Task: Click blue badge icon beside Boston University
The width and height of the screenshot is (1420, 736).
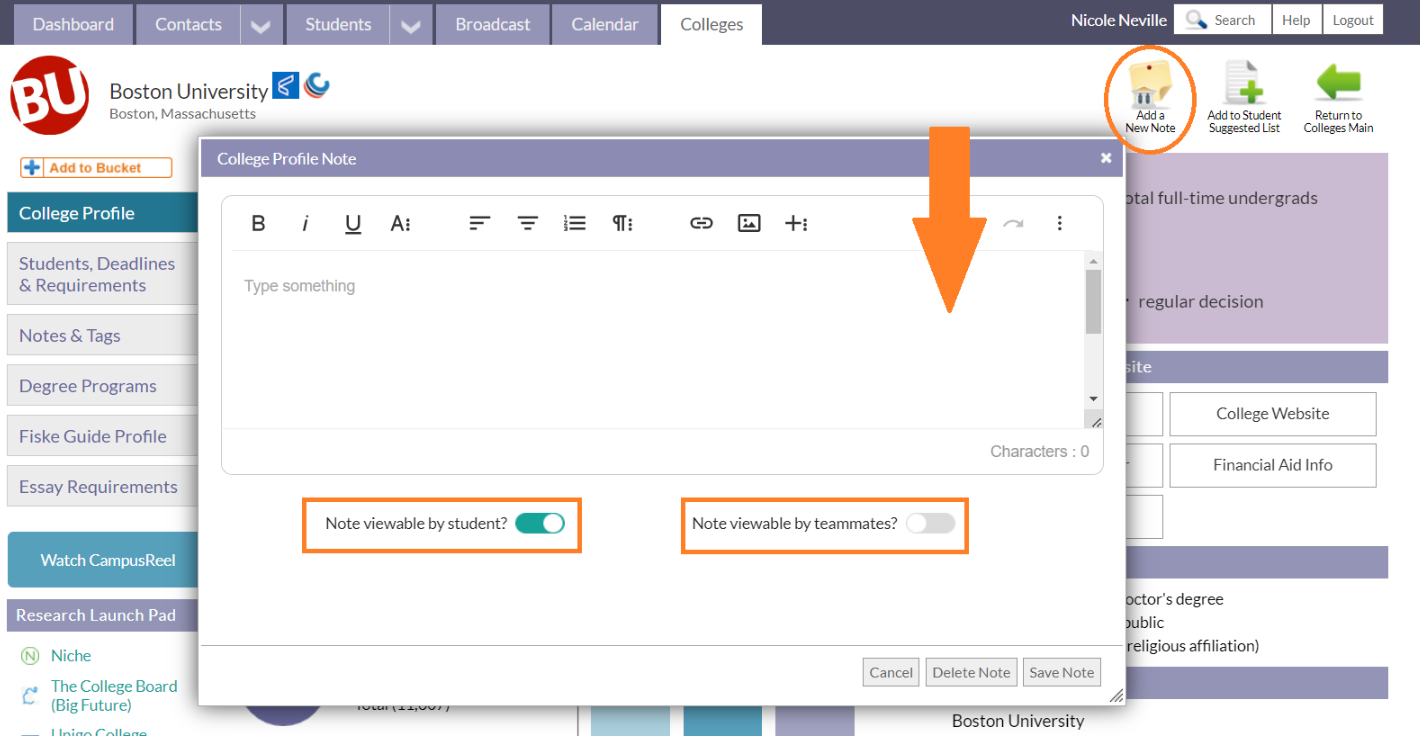Action: [x=286, y=87]
